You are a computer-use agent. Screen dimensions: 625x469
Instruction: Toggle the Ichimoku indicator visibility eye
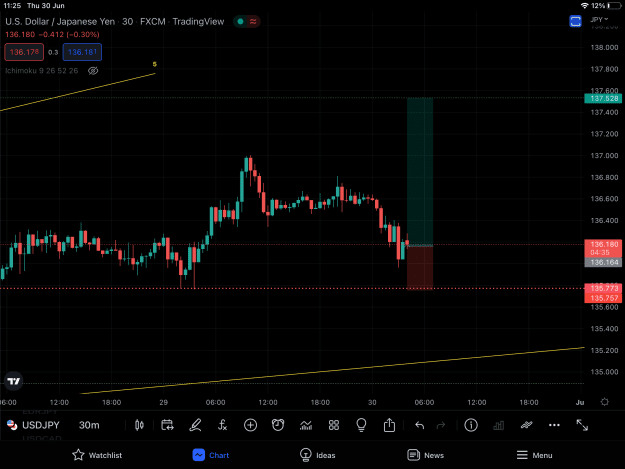pos(93,71)
